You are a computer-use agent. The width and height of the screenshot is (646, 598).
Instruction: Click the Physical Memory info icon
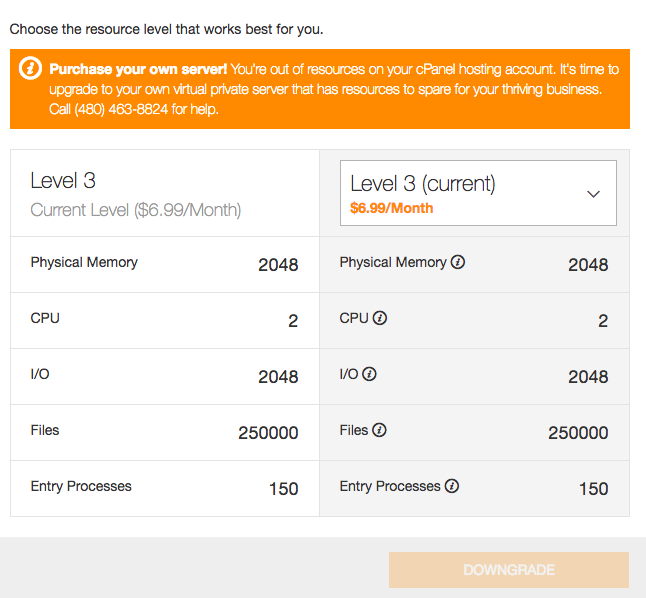[458, 262]
